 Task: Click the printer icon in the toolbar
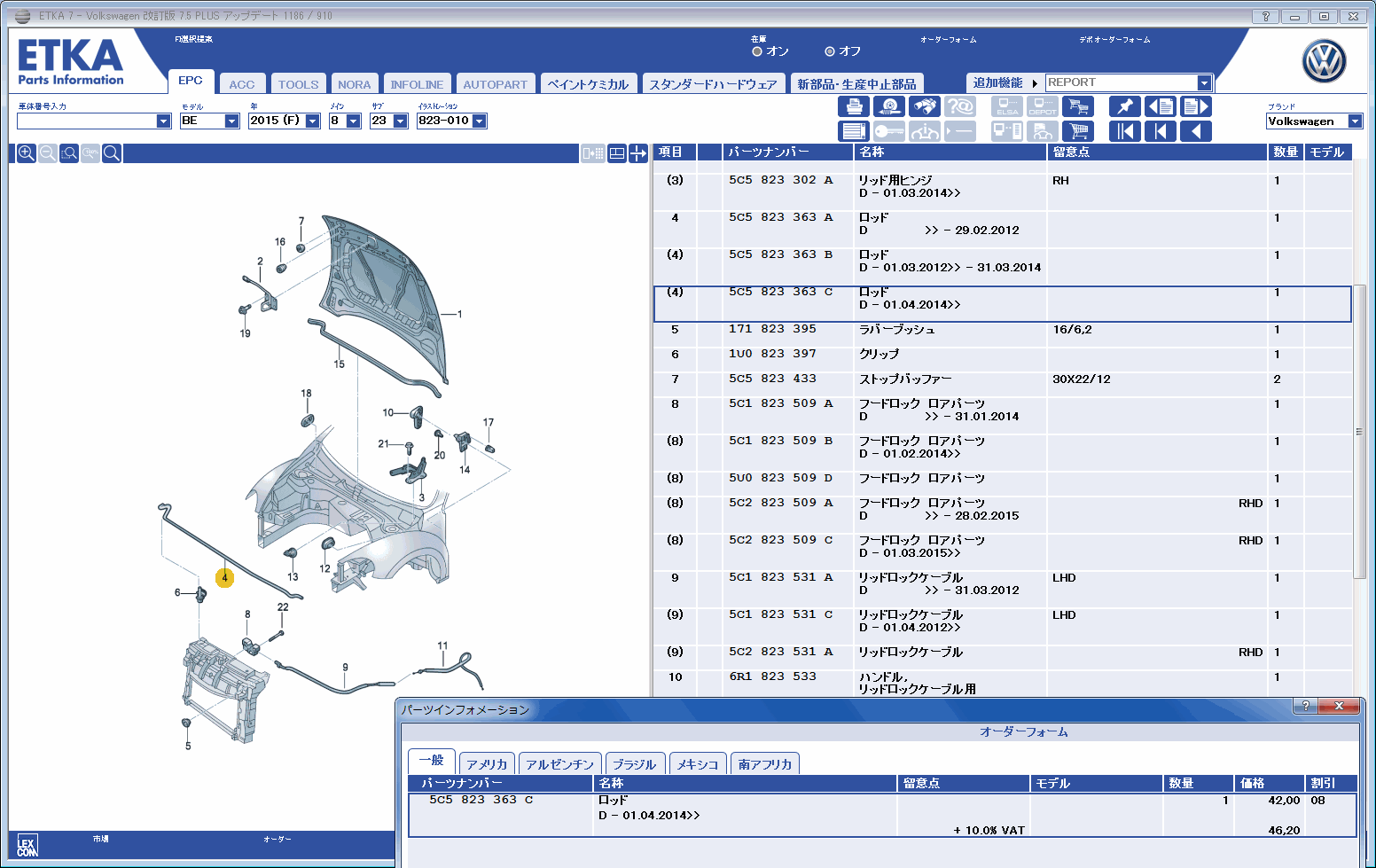point(853,106)
